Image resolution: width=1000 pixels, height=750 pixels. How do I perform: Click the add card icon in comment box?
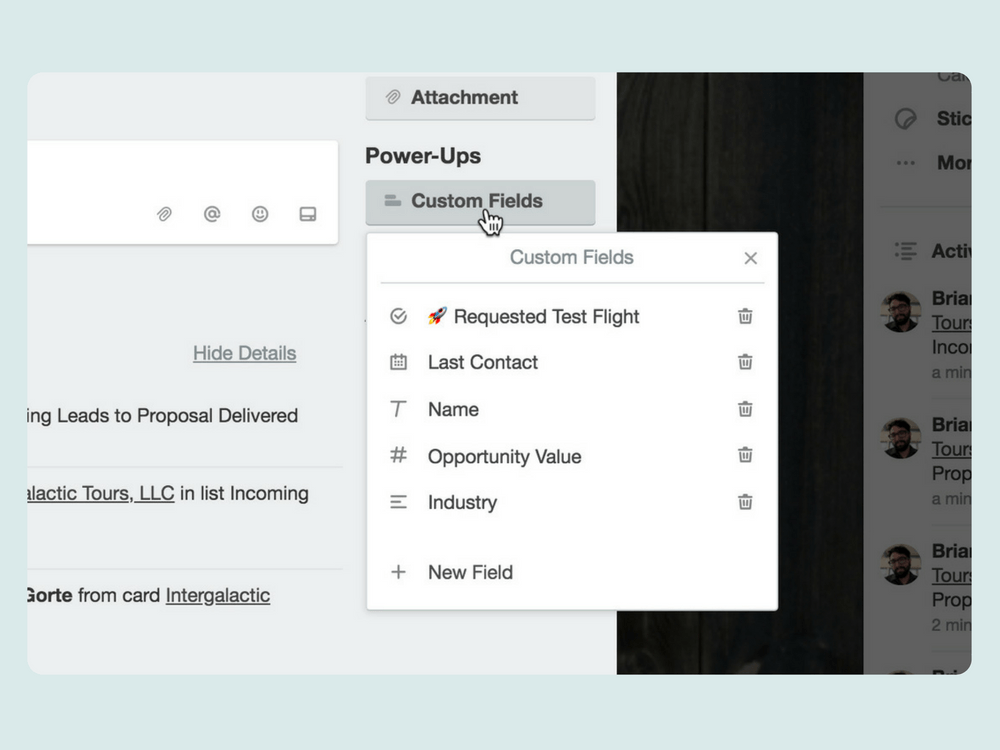[308, 214]
